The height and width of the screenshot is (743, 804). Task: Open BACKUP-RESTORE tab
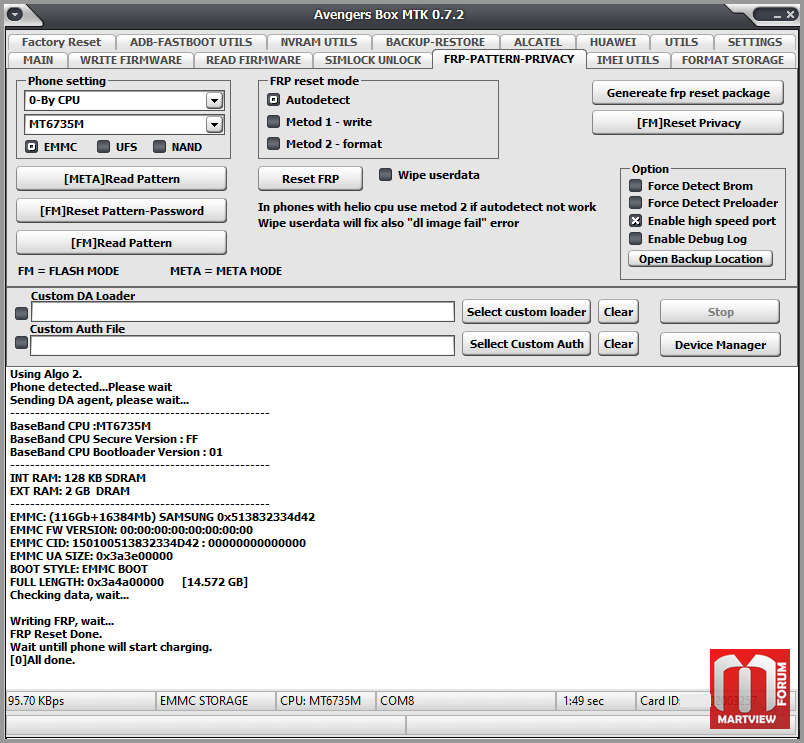click(x=435, y=42)
